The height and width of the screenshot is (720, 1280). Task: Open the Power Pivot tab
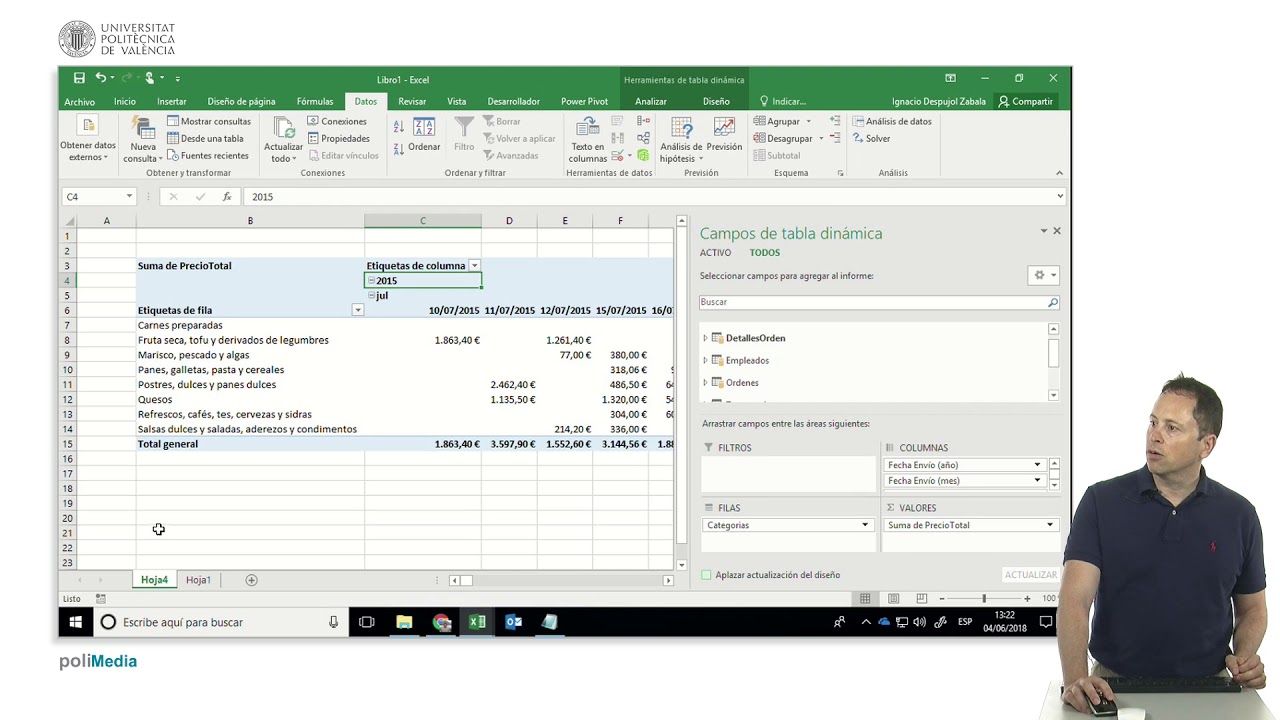coord(585,101)
